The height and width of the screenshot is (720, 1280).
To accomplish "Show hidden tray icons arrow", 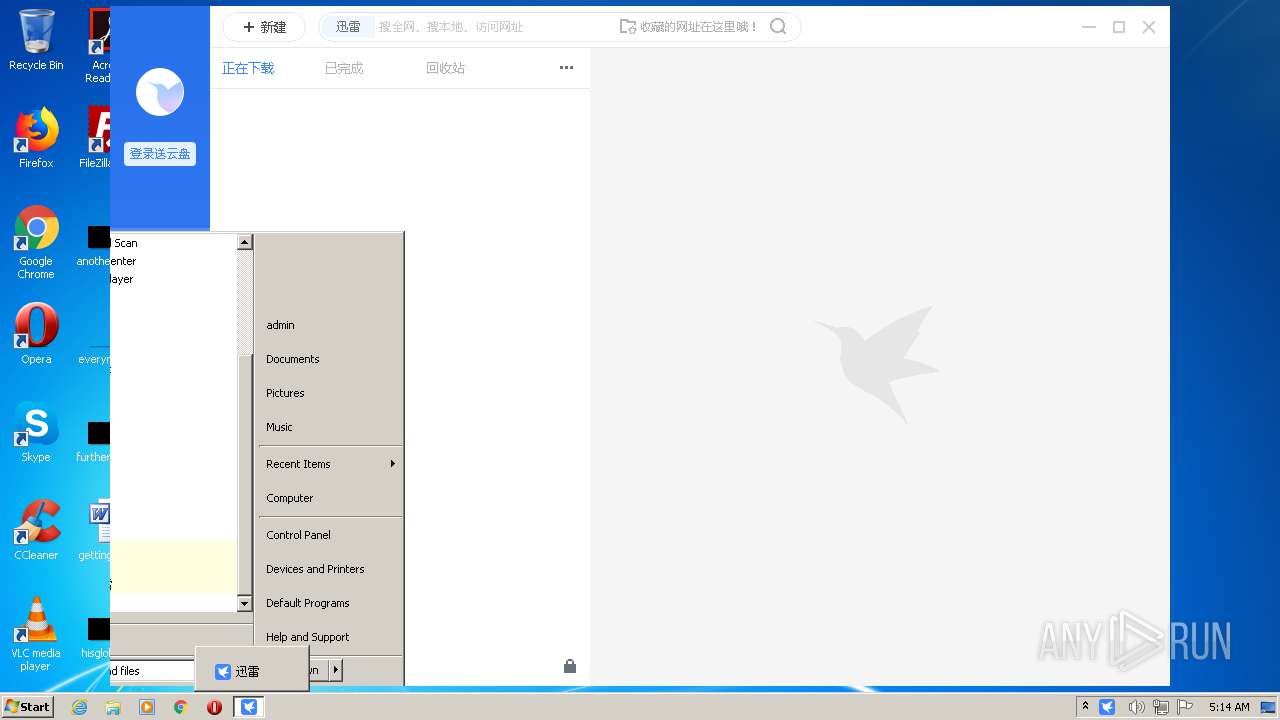I will tap(1085, 707).
